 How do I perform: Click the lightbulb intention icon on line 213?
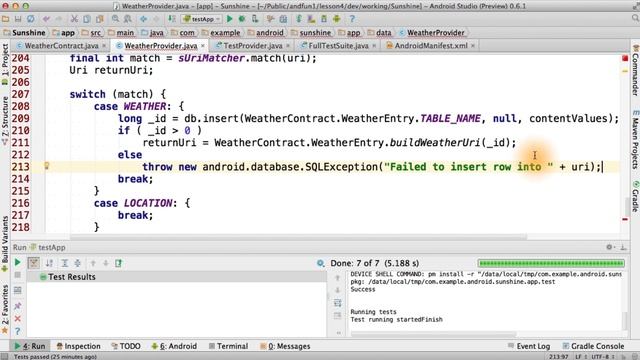tap(47, 166)
